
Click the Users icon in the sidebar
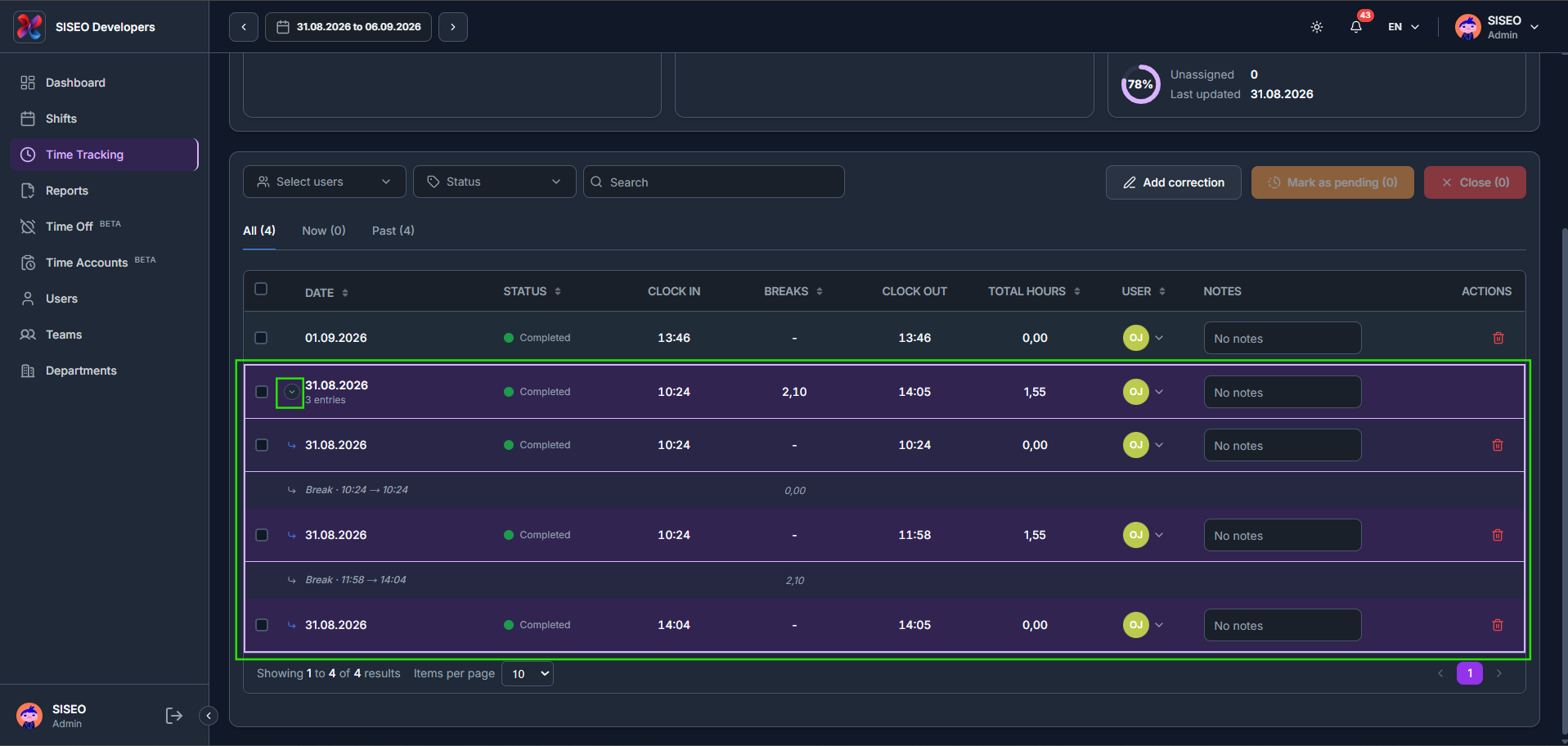(28, 299)
